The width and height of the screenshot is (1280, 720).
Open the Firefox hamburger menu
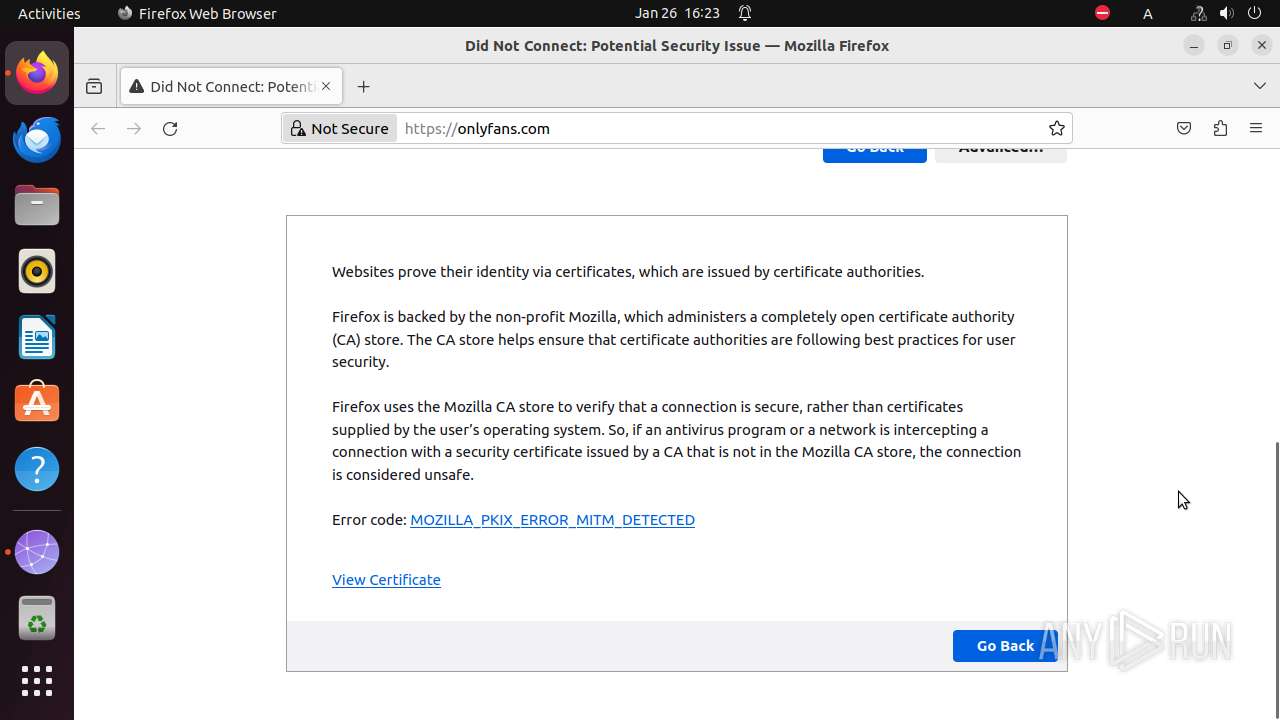click(1256, 128)
